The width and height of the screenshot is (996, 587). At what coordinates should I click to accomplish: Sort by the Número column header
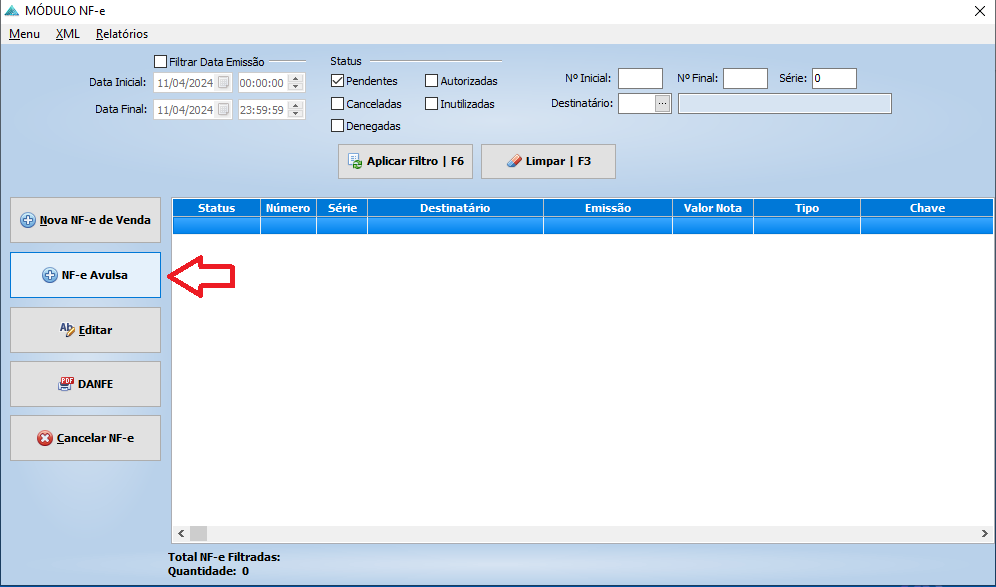coord(288,208)
